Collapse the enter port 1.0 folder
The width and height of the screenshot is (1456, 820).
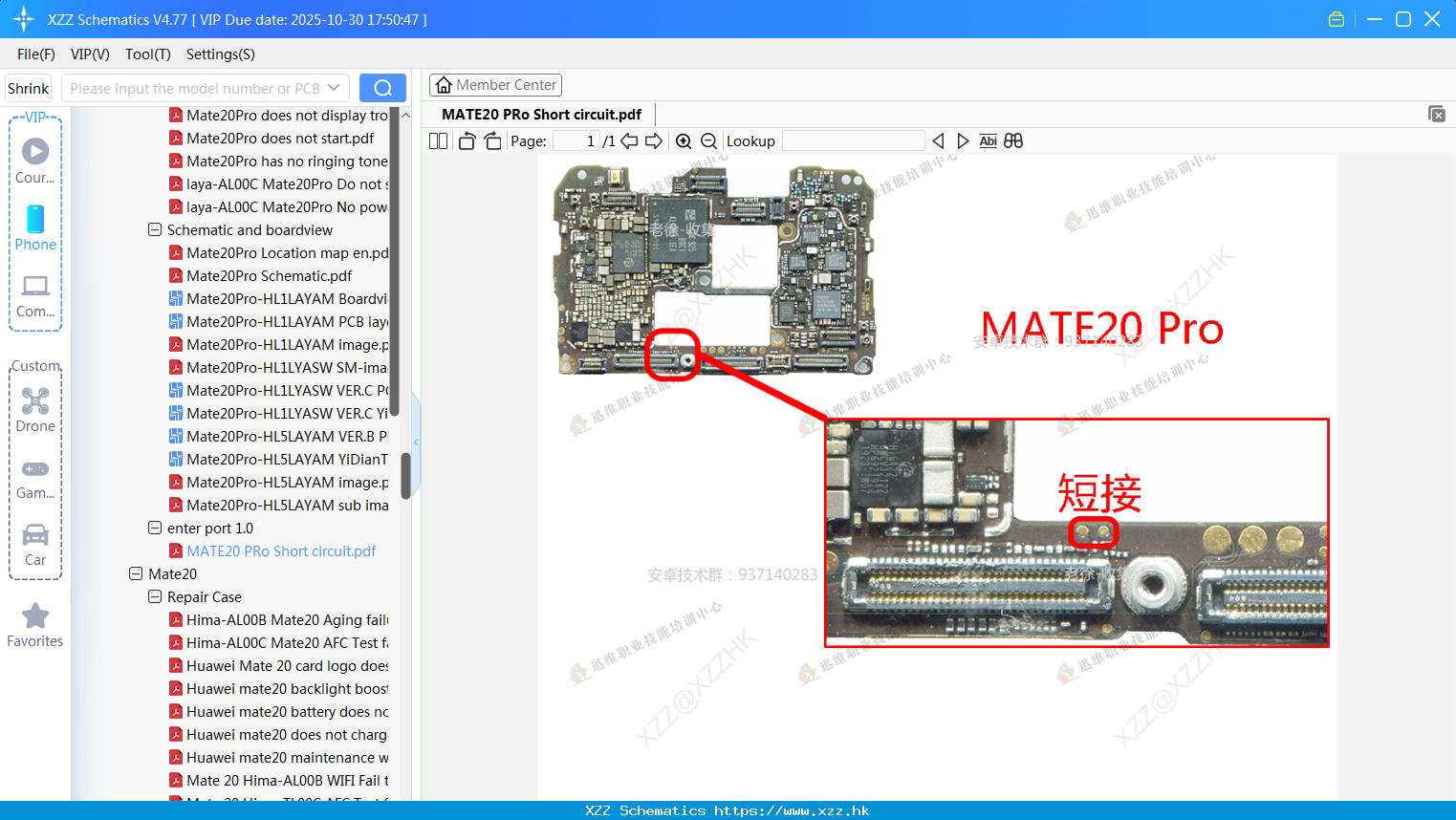155,529
